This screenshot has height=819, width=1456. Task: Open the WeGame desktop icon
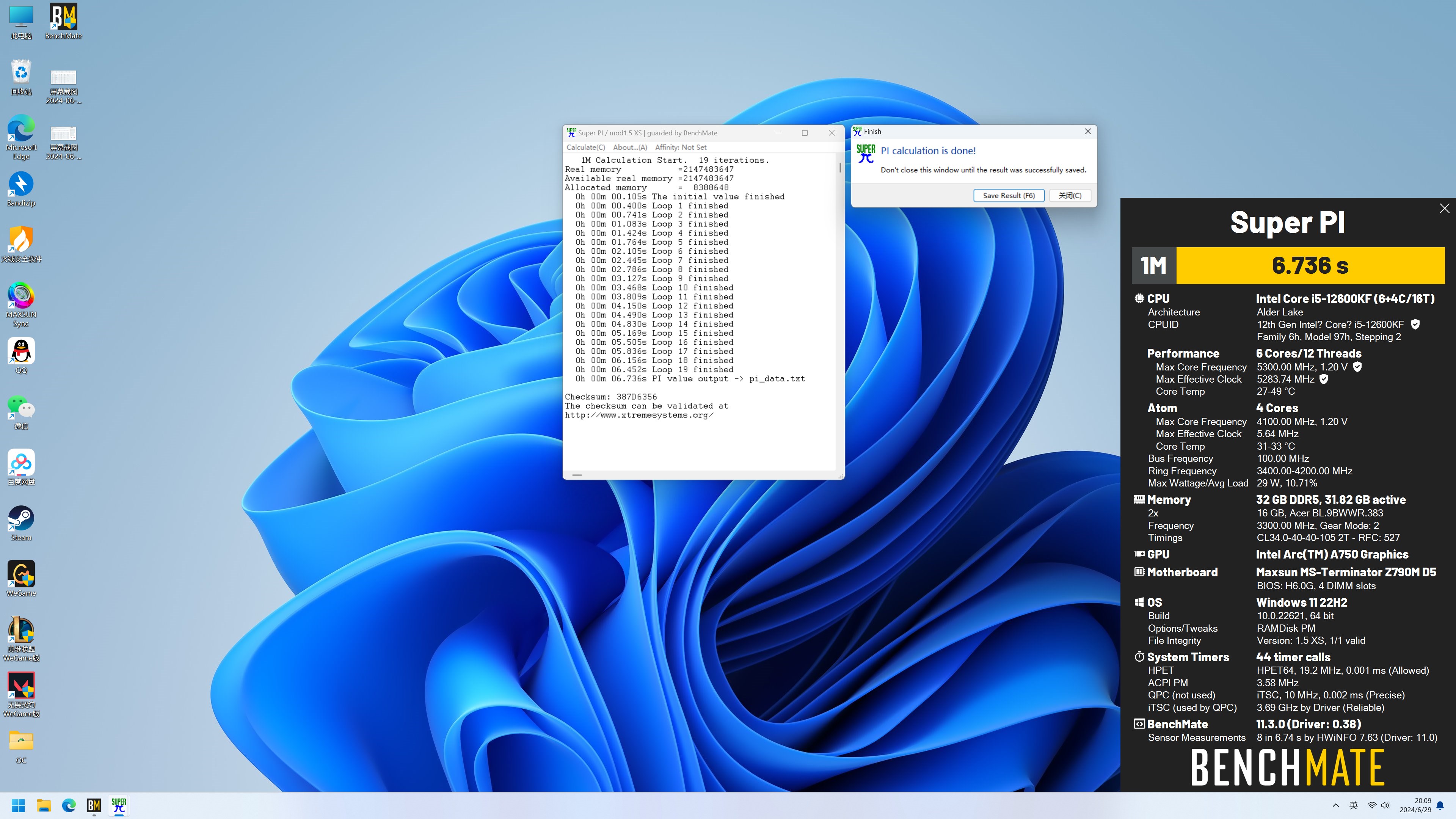point(22,579)
